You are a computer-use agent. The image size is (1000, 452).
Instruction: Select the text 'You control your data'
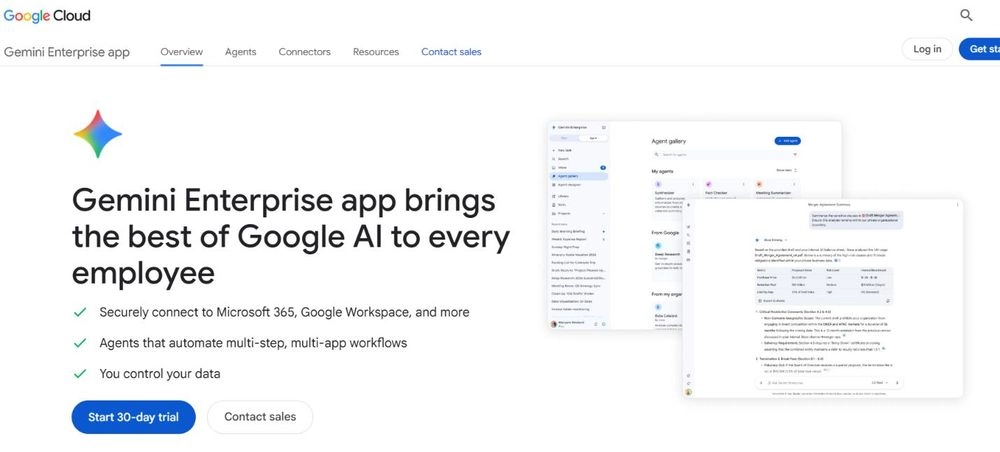160,374
